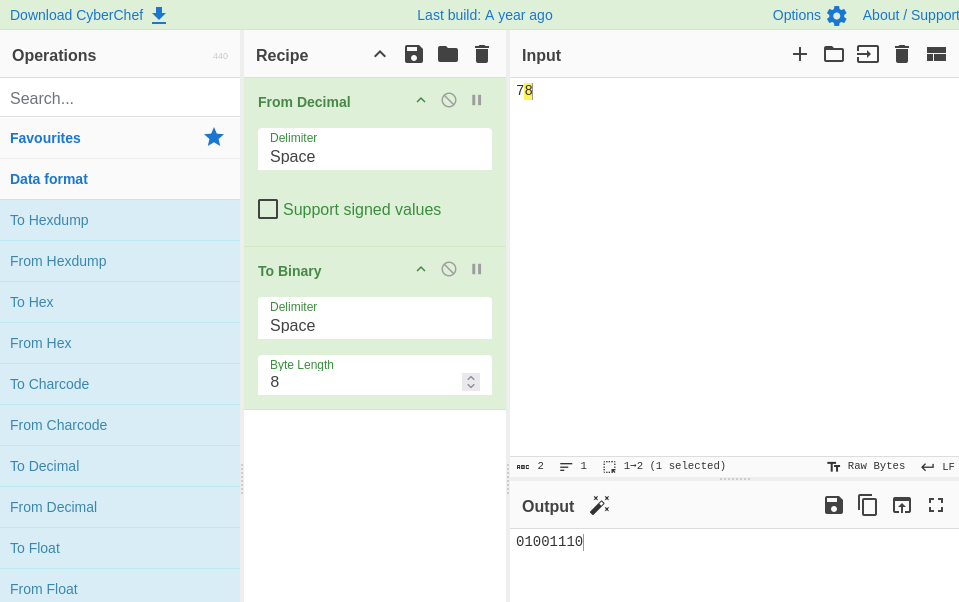Select the From Hex operation

(x=120, y=343)
